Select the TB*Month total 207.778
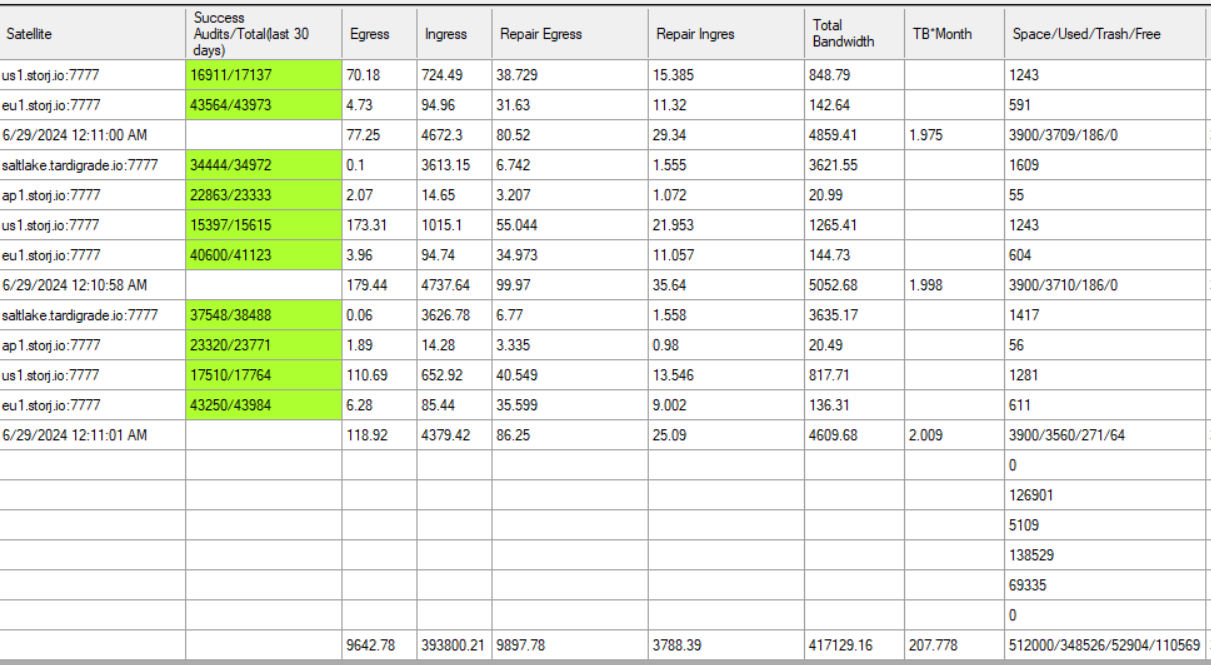The image size is (1211, 665). coord(954,646)
